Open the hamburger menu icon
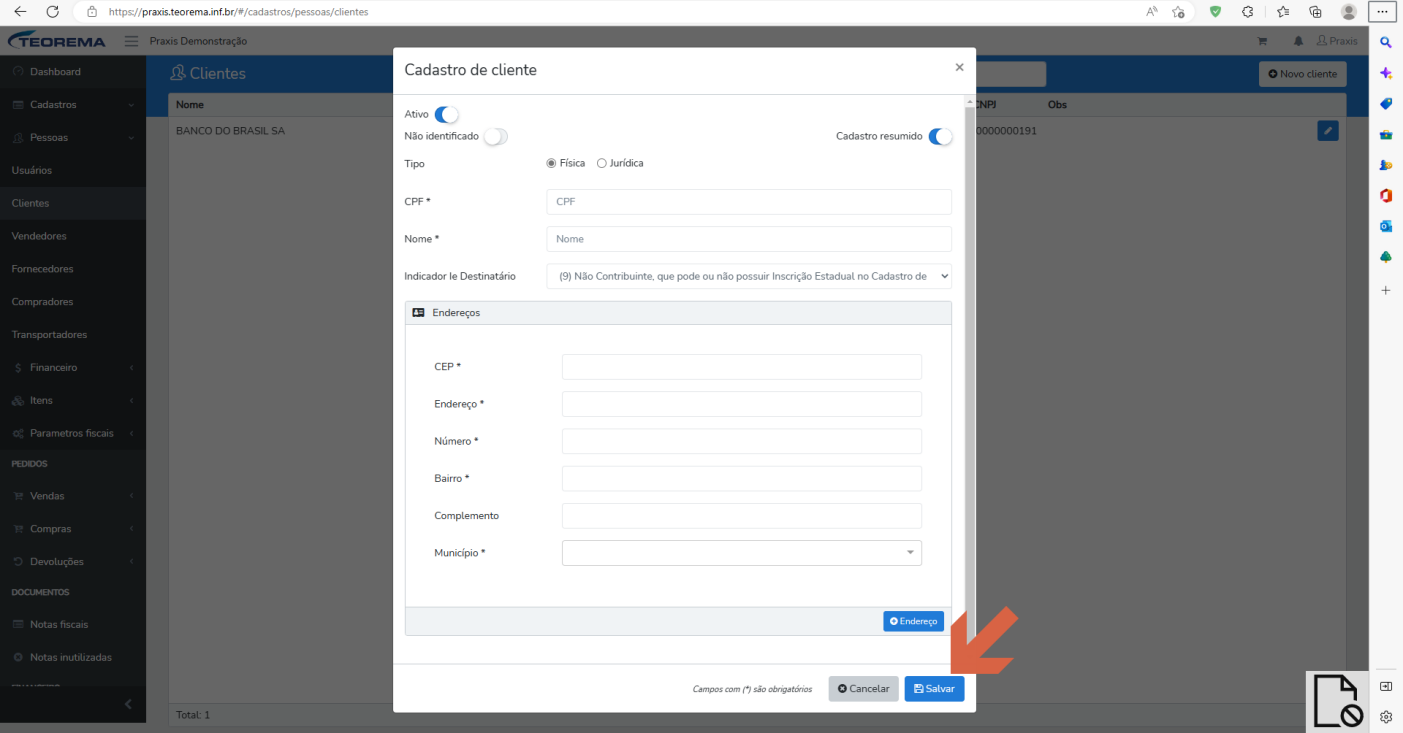The width and height of the screenshot is (1403, 733). 131,41
